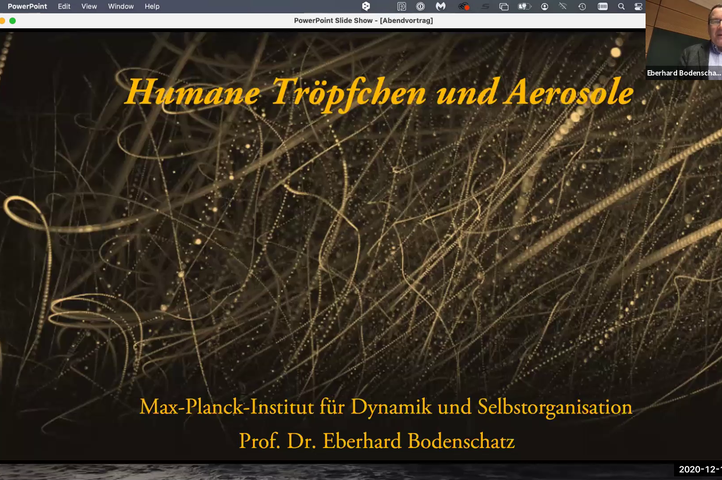This screenshot has width=722, height=480.
Task: Click the Time Machine clock icon
Action: [582, 6]
